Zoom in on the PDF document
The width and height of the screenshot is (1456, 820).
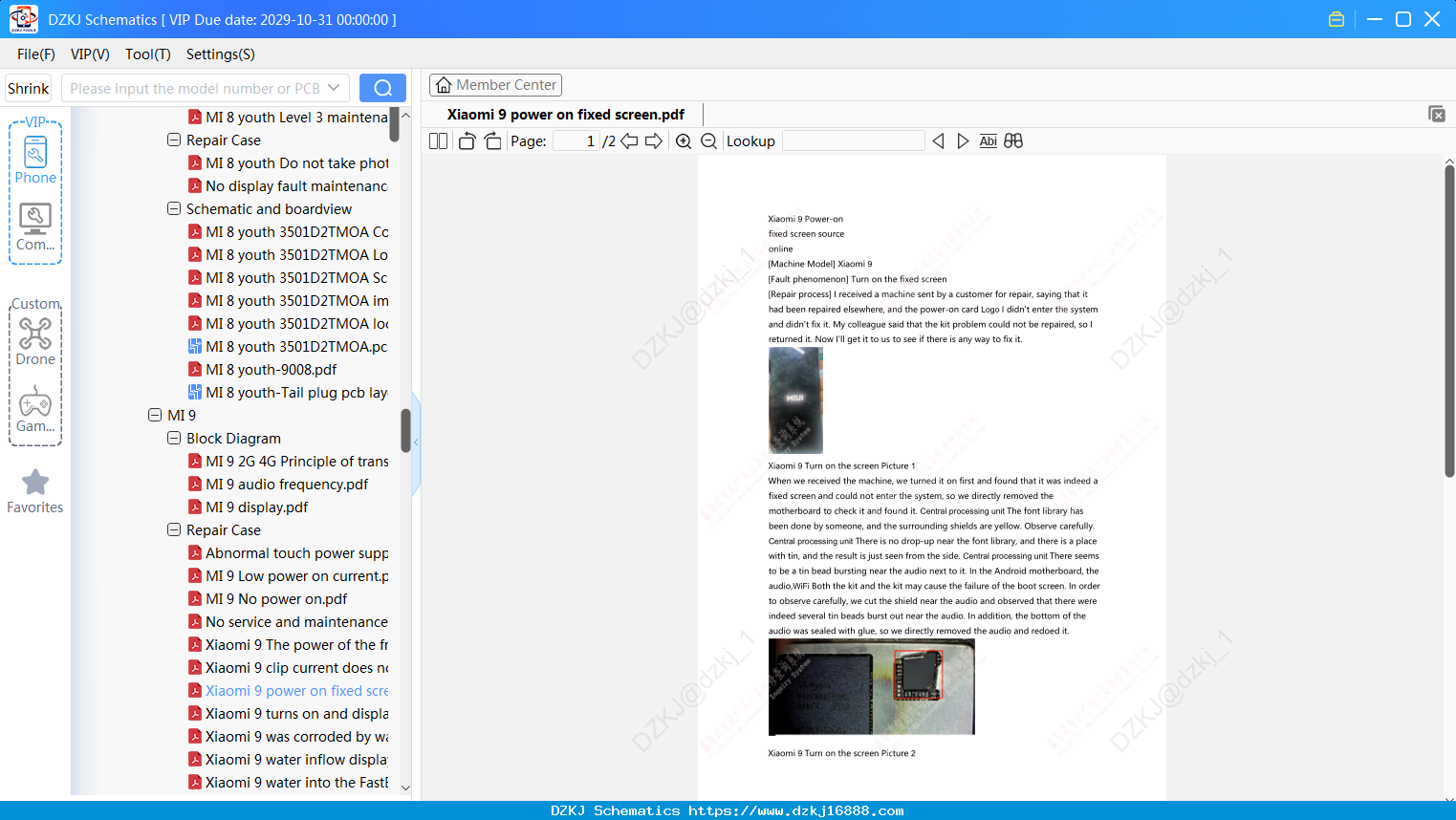684,141
